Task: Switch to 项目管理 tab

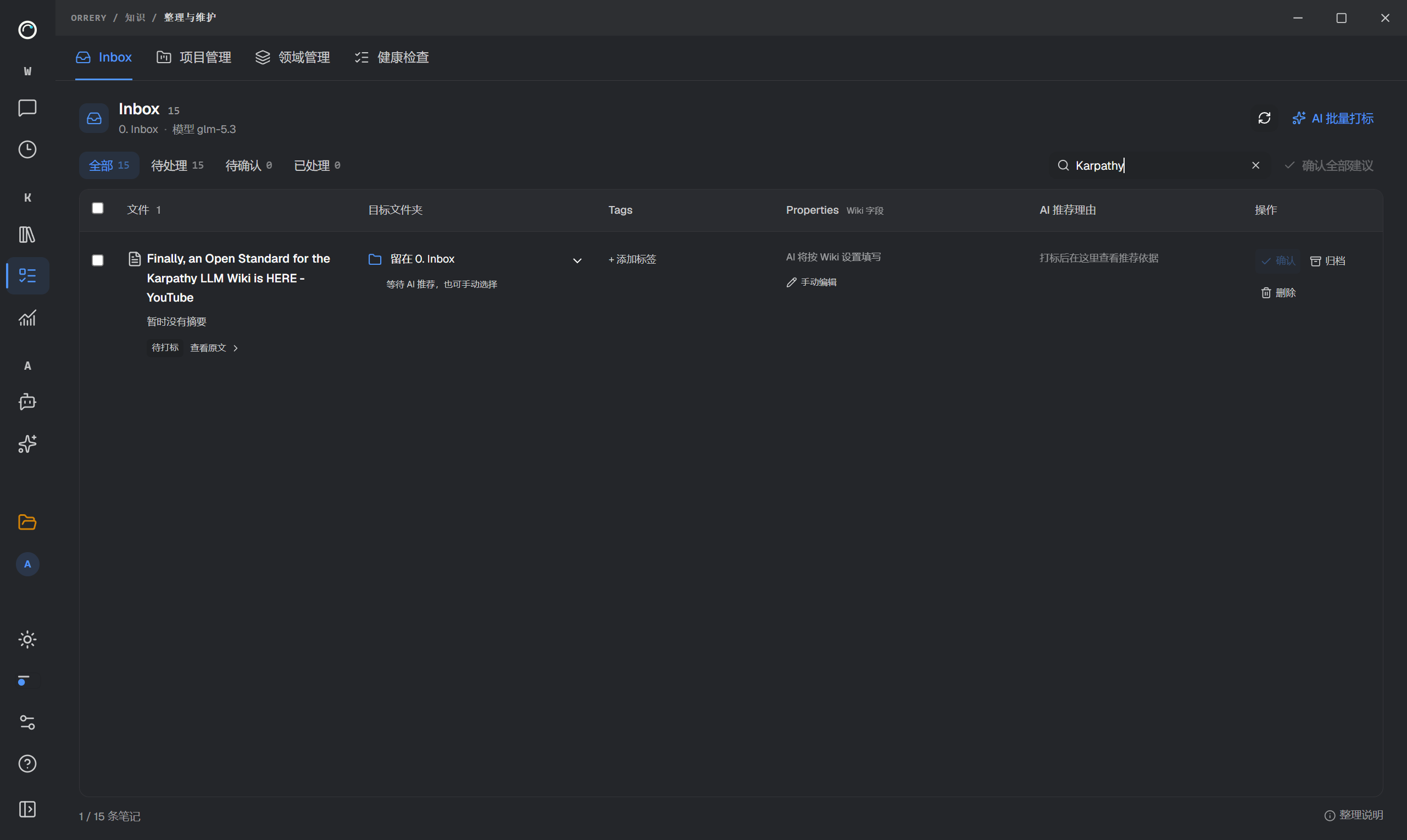Action: click(193, 57)
